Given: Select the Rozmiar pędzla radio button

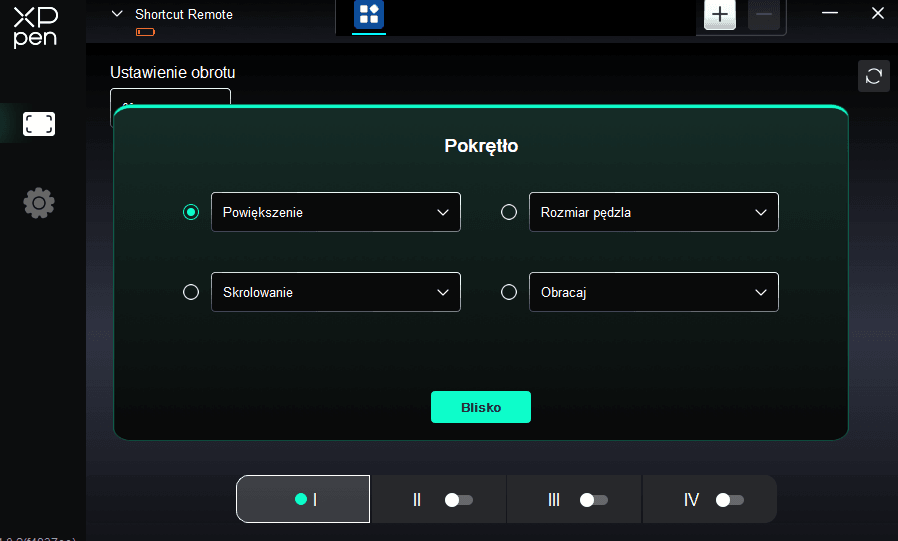Looking at the screenshot, I should (509, 212).
